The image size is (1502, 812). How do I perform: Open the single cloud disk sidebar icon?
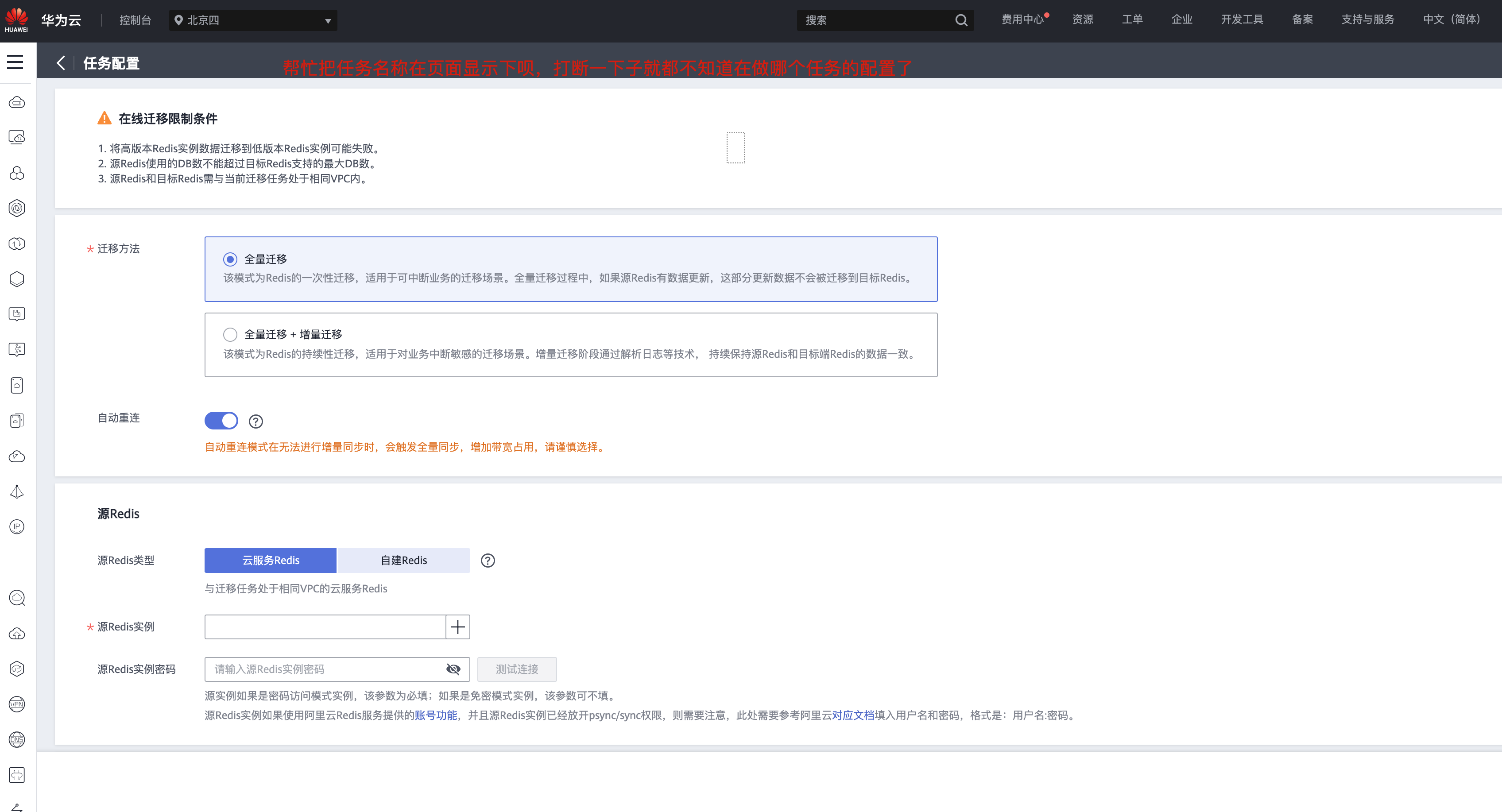pos(17,385)
